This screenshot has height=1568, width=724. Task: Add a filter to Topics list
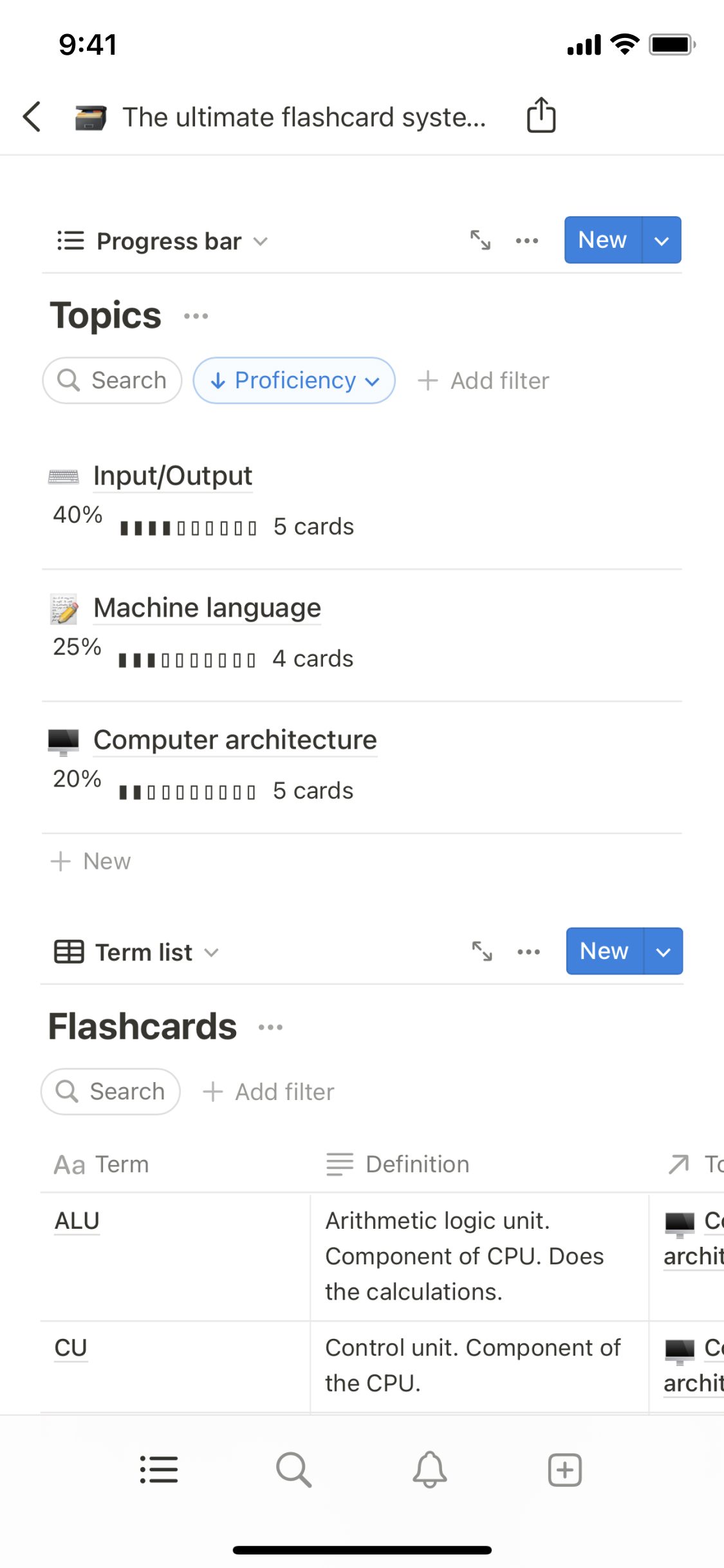point(484,380)
